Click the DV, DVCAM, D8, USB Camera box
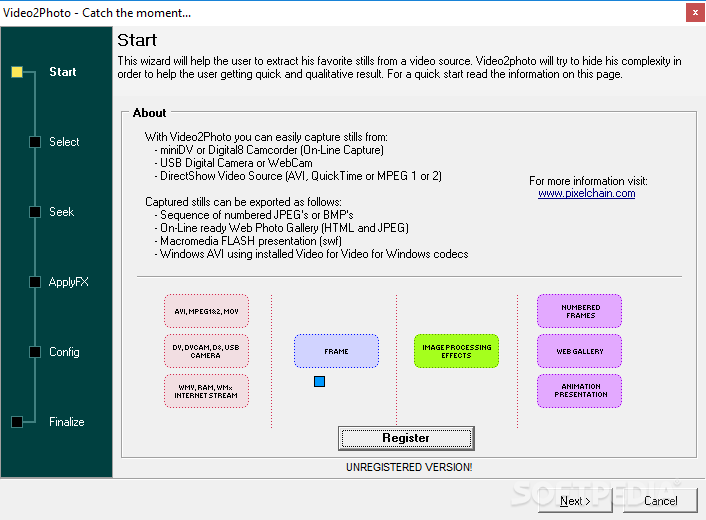Viewport: 706px width, 520px height. coord(206,351)
